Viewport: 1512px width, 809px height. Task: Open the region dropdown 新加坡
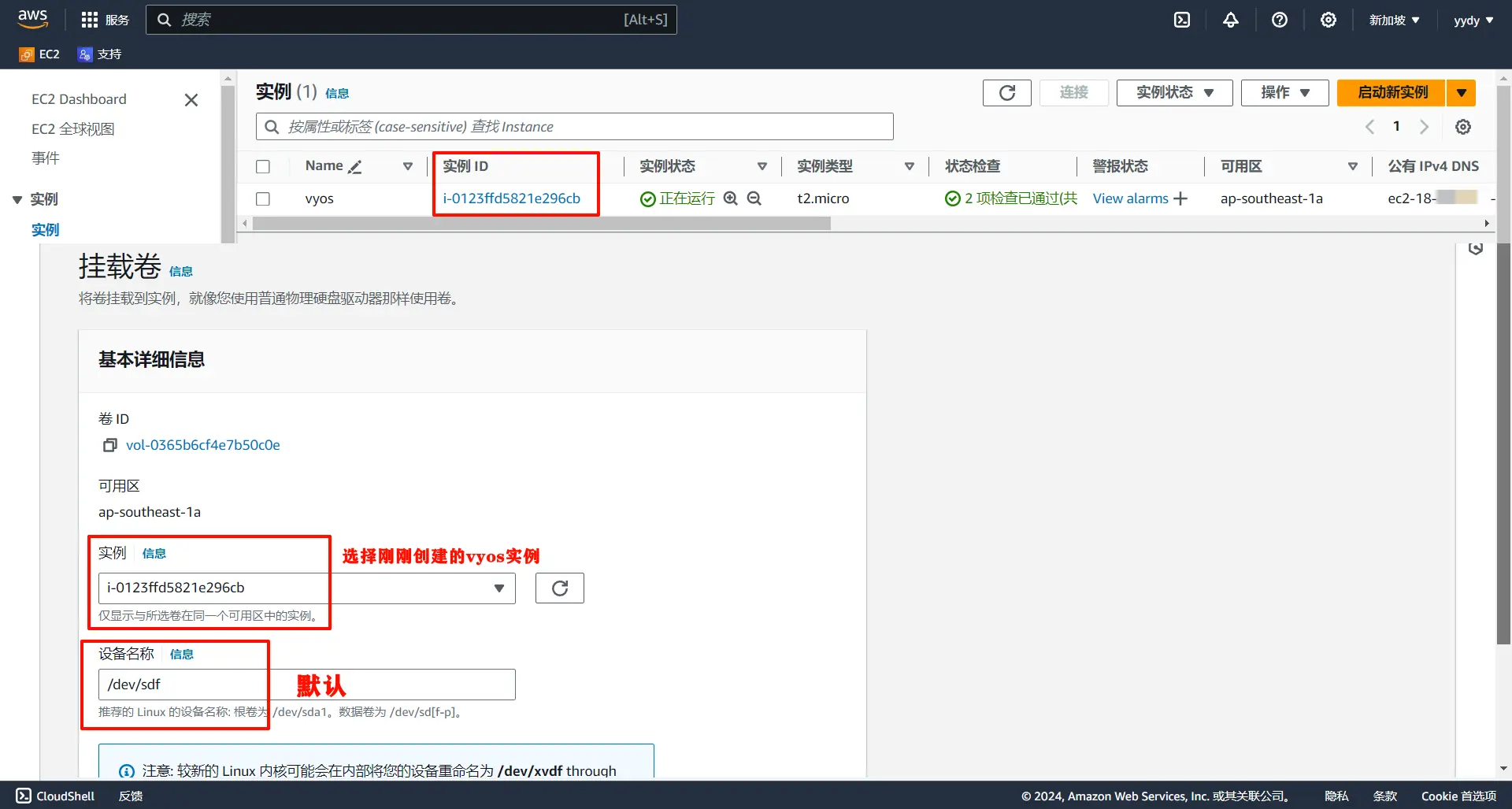pyautogui.click(x=1394, y=20)
